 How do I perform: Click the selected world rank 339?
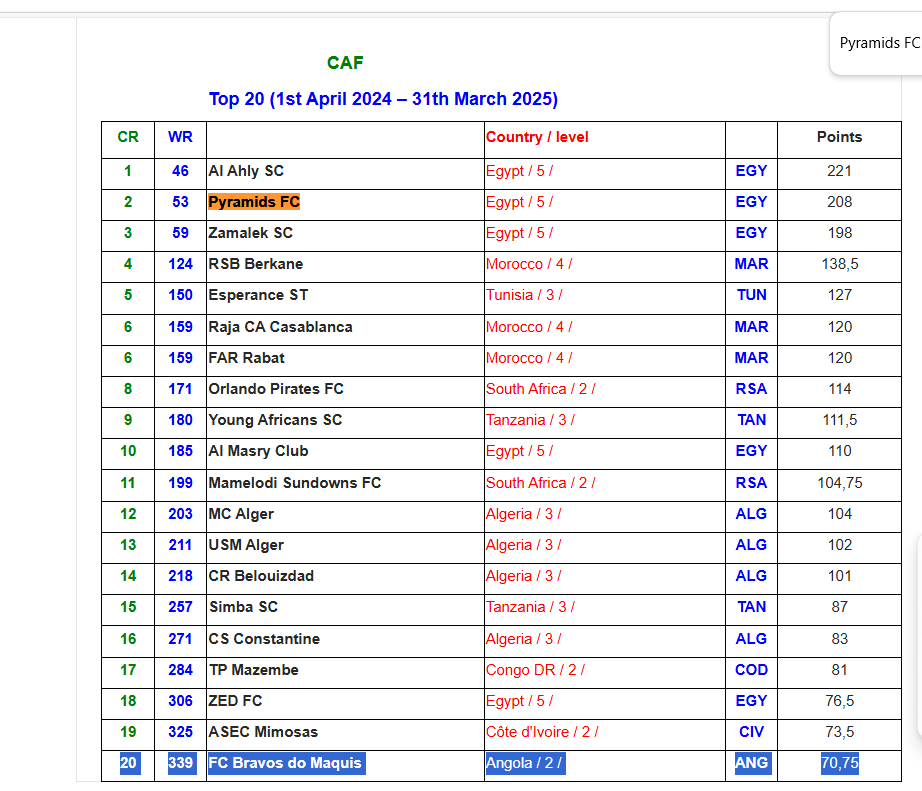(x=181, y=763)
